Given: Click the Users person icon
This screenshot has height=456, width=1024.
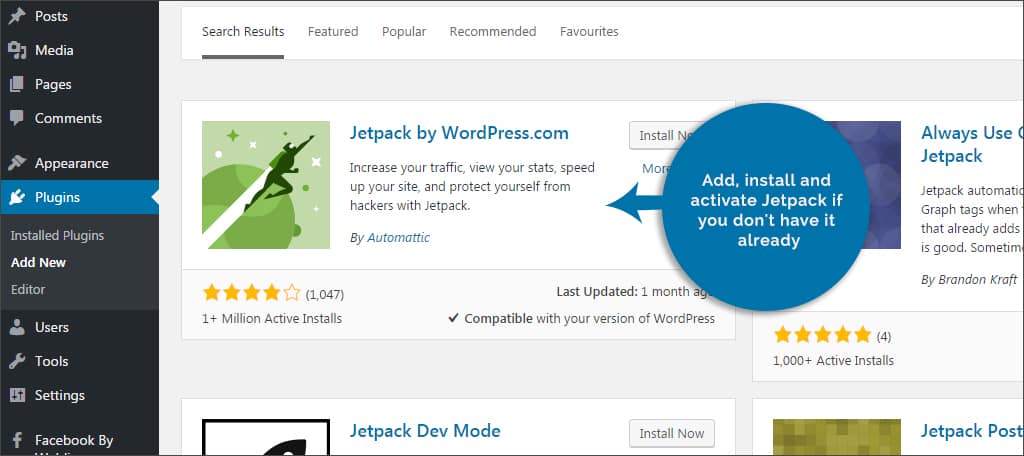Looking at the screenshot, I should point(17,327).
